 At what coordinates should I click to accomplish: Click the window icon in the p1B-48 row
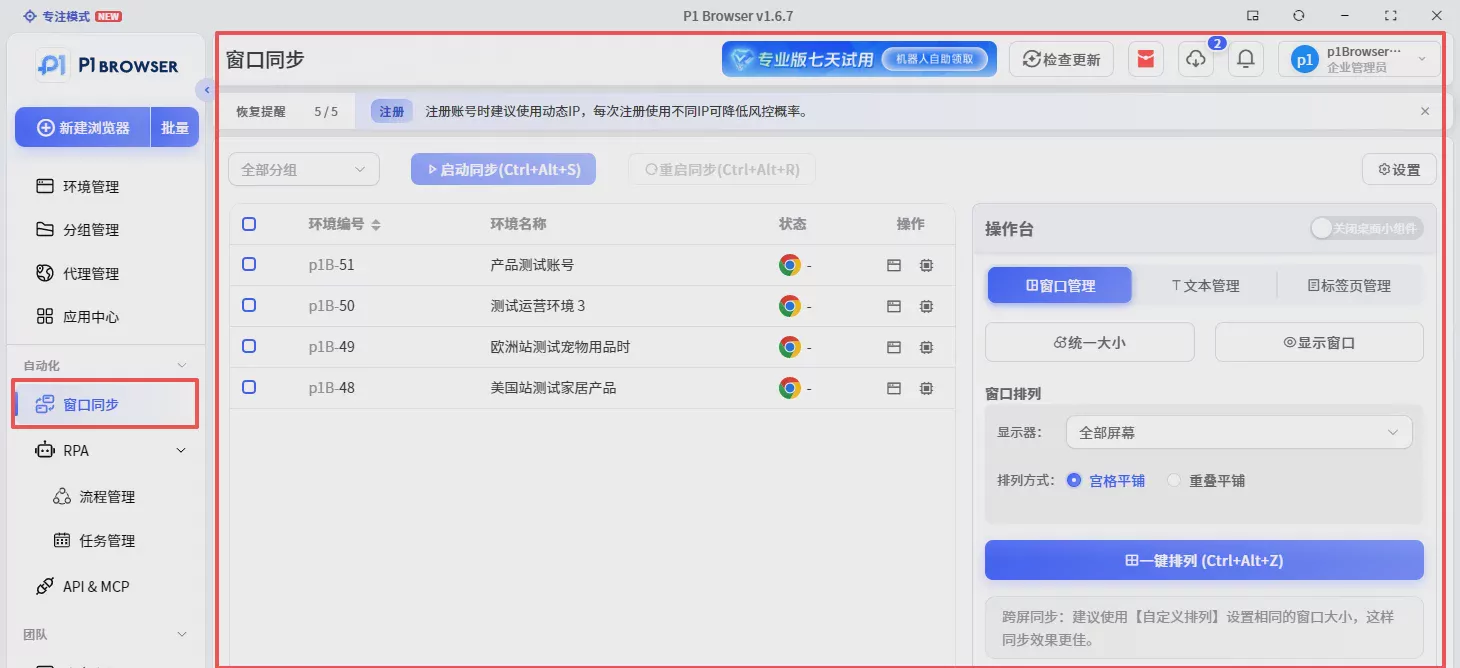pyautogui.click(x=894, y=388)
